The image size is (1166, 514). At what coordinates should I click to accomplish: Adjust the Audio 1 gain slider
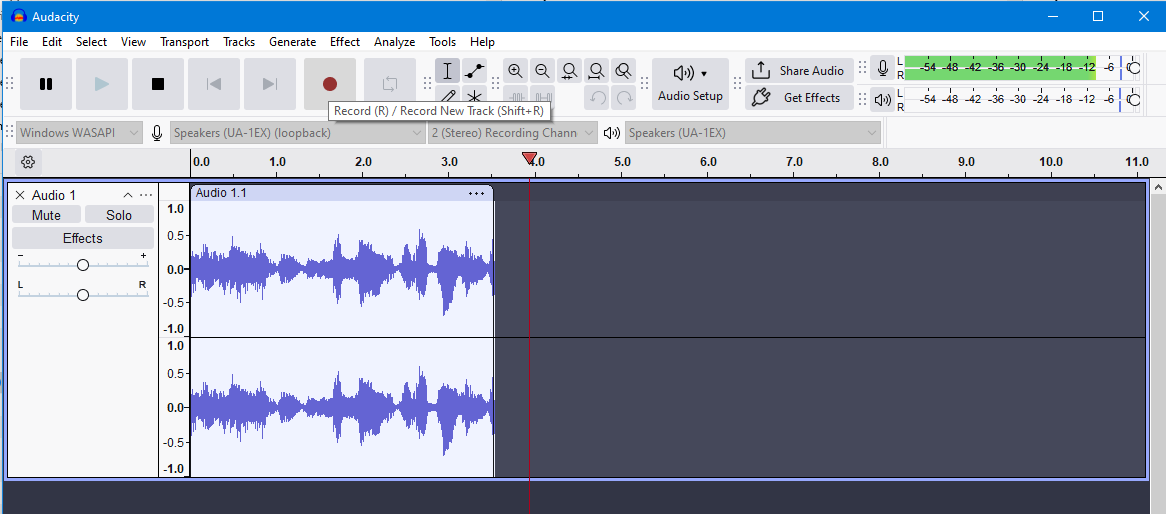83,265
